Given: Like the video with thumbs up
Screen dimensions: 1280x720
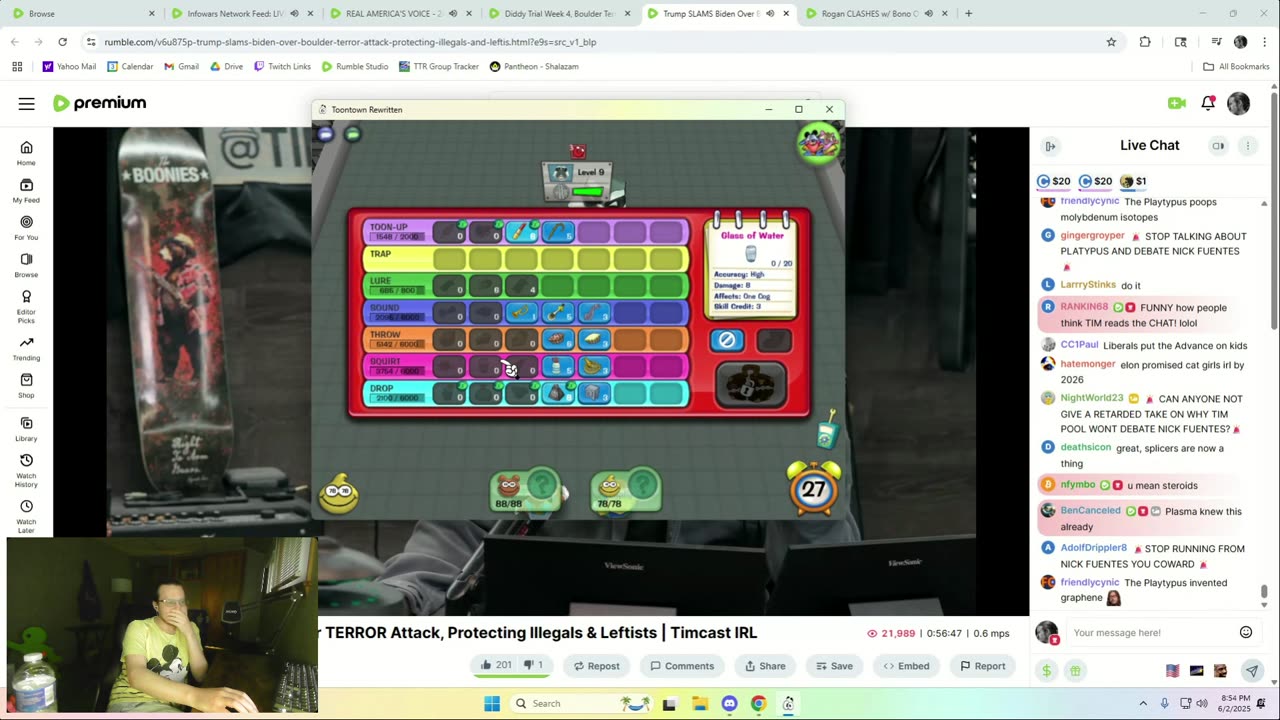Looking at the screenshot, I should coord(495,665).
